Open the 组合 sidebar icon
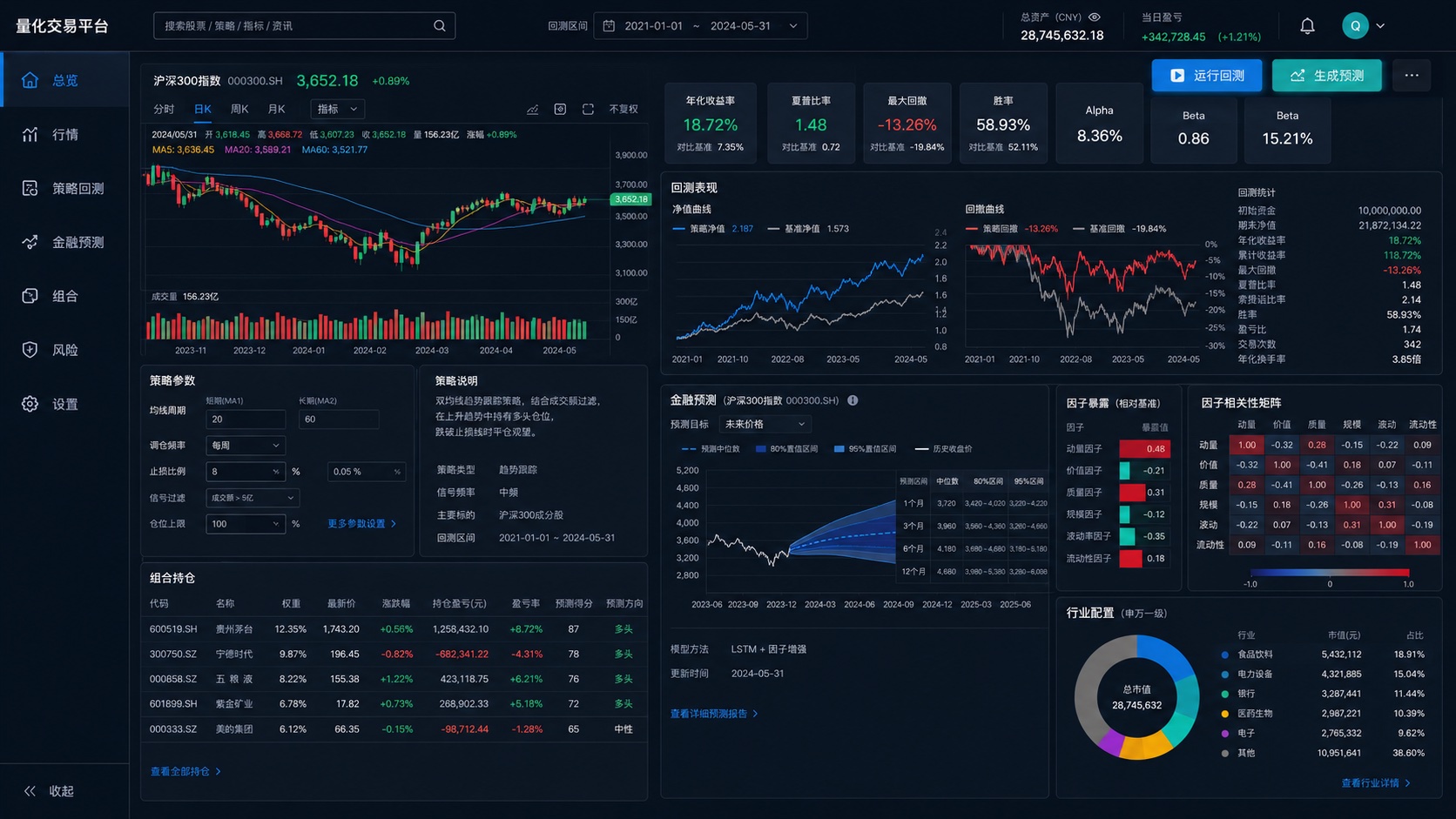Image resolution: width=1456 pixels, height=819 pixels. (30, 296)
